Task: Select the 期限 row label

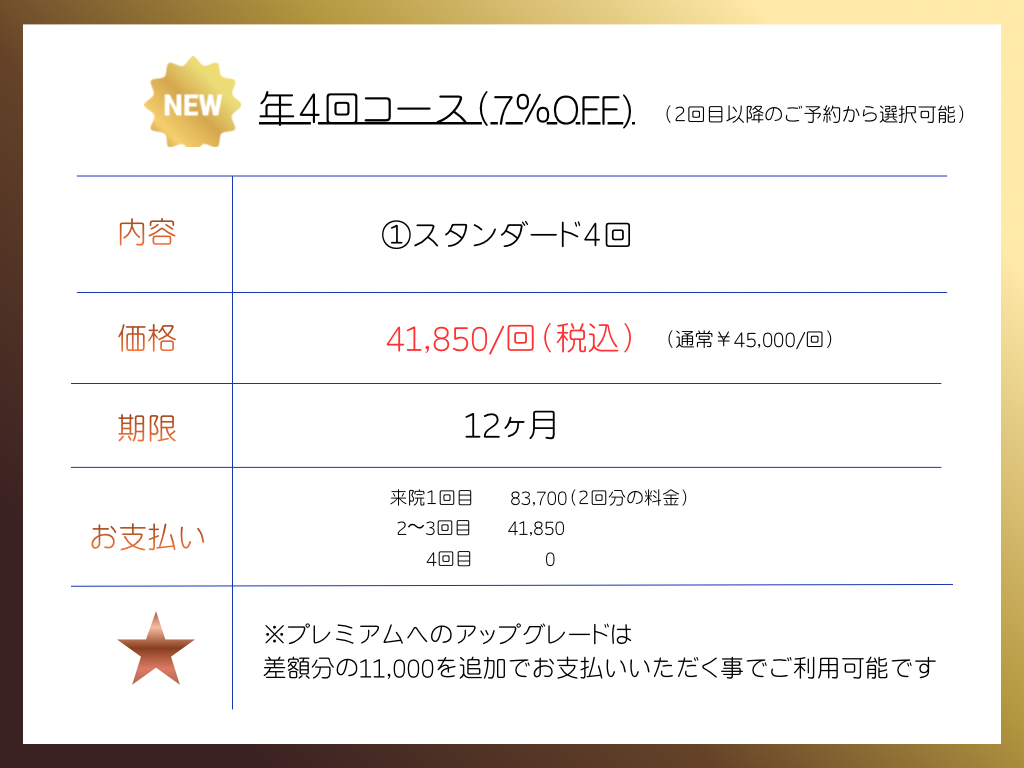Action: coord(147,428)
